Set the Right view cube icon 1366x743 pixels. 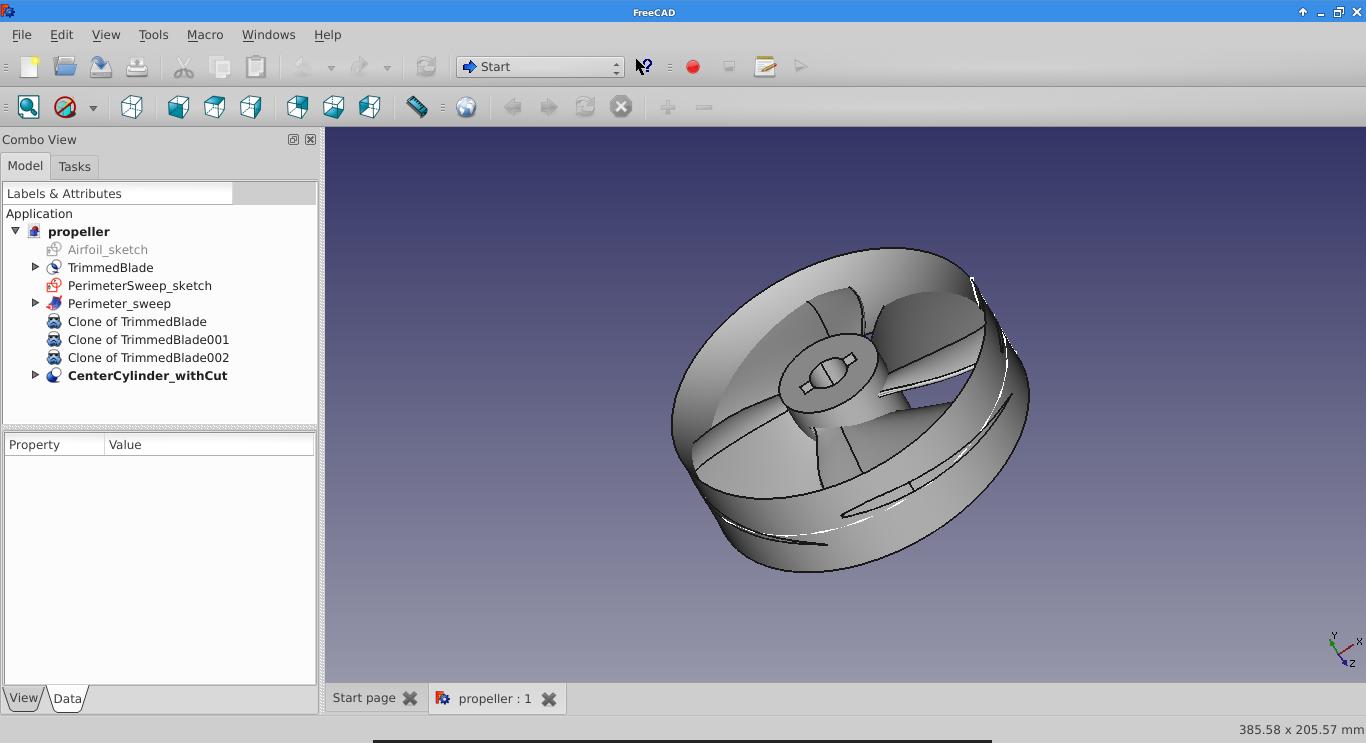click(251, 107)
